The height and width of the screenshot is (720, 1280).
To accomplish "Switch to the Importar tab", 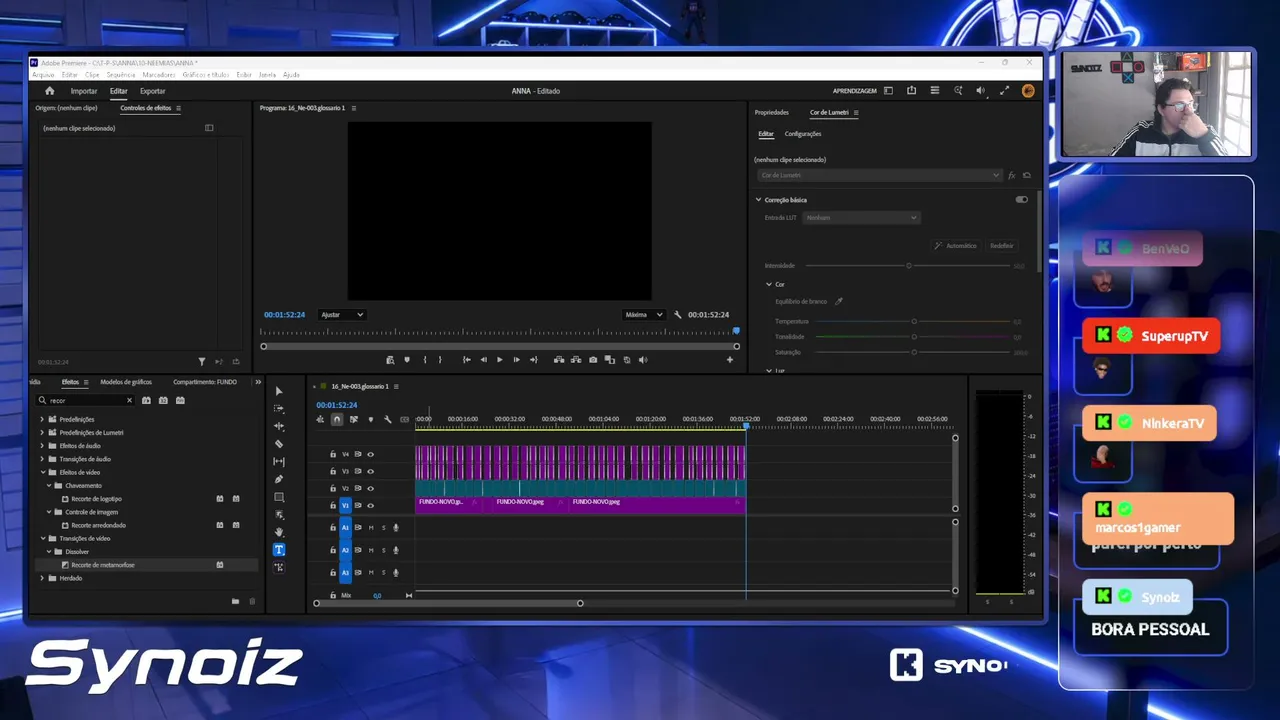I will pos(84,91).
